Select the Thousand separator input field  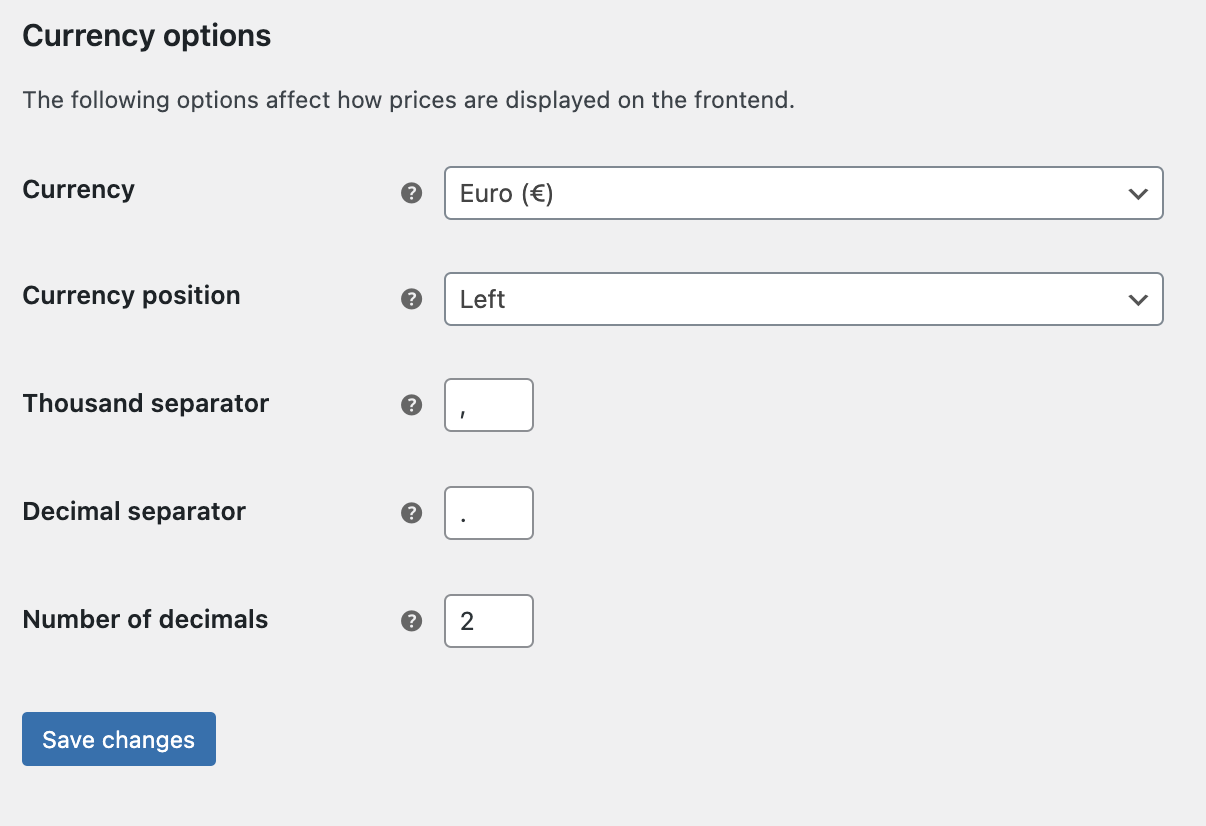coord(488,405)
